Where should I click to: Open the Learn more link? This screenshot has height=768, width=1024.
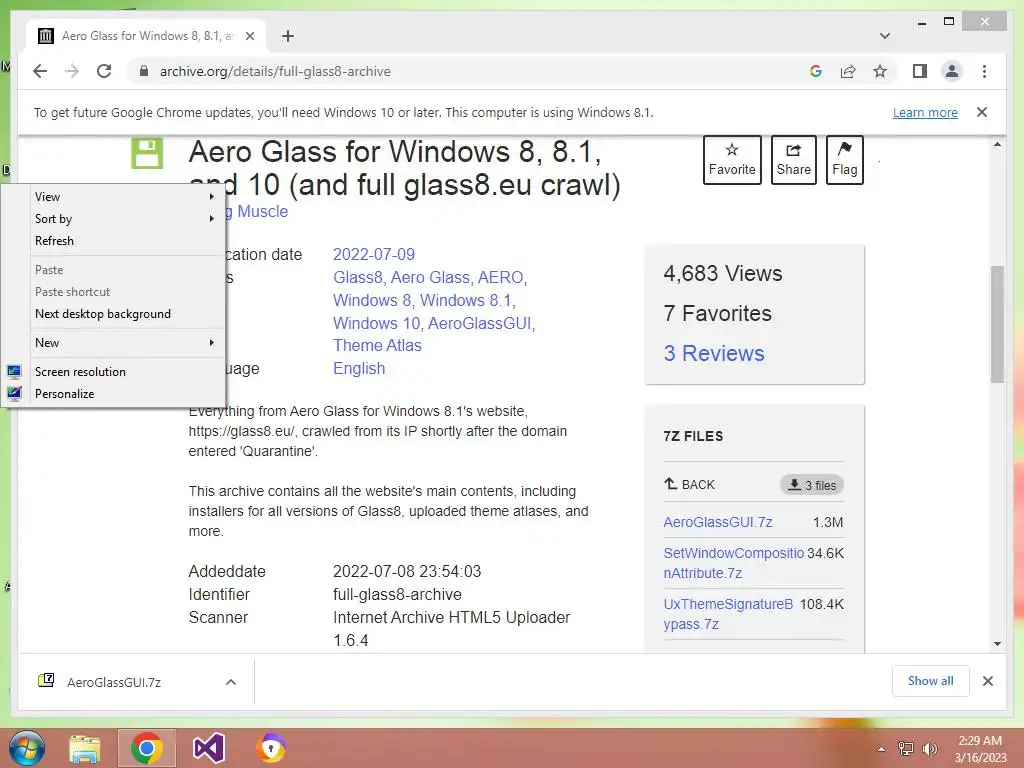[925, 112]
